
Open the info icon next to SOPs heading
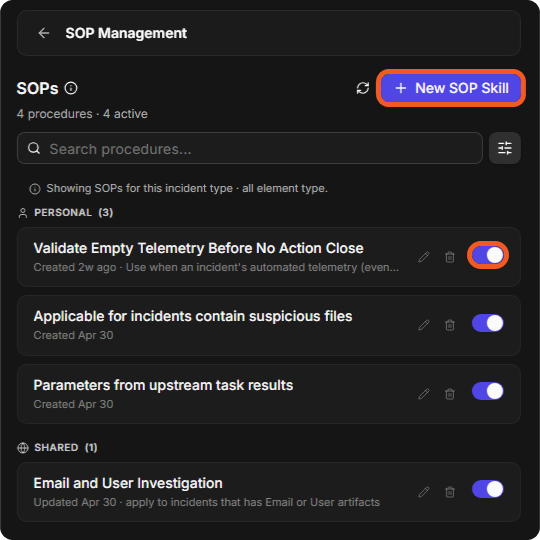[x=71, y=88]
